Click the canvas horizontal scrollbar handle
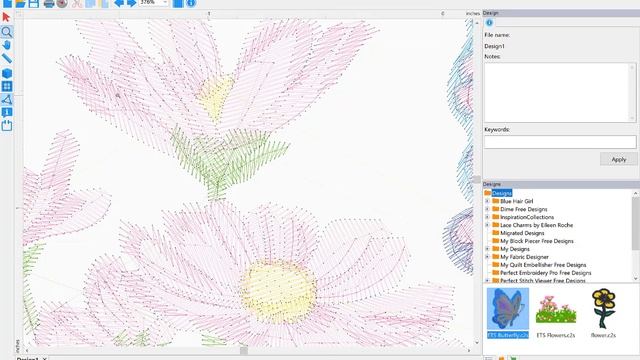This screenshot has height=360, width=640. point(244,351)
